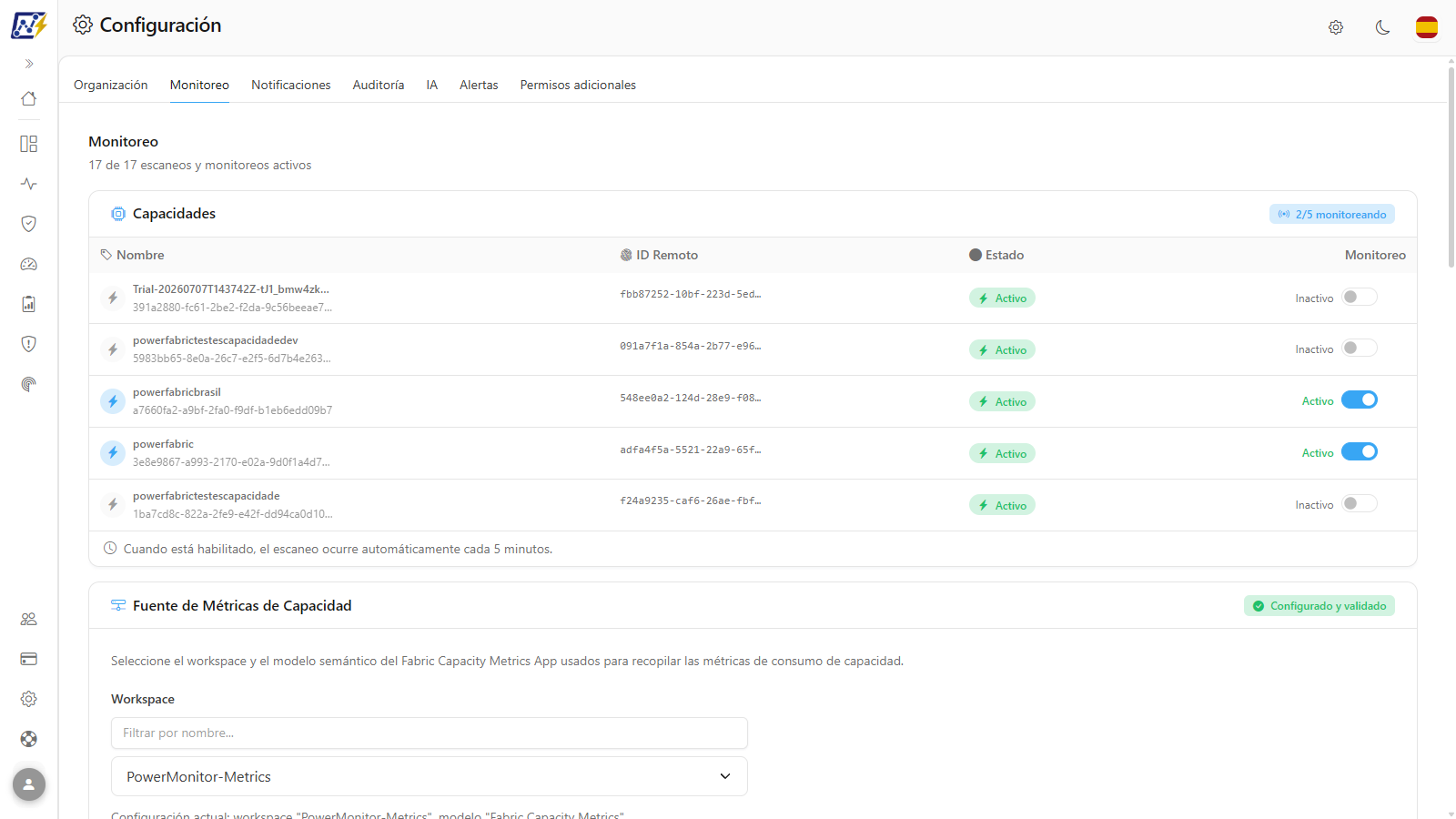The image size is (1456, 819).
Task: Click remote ID fbb87252-10bf-223d-5ed…
Action: 691,294
